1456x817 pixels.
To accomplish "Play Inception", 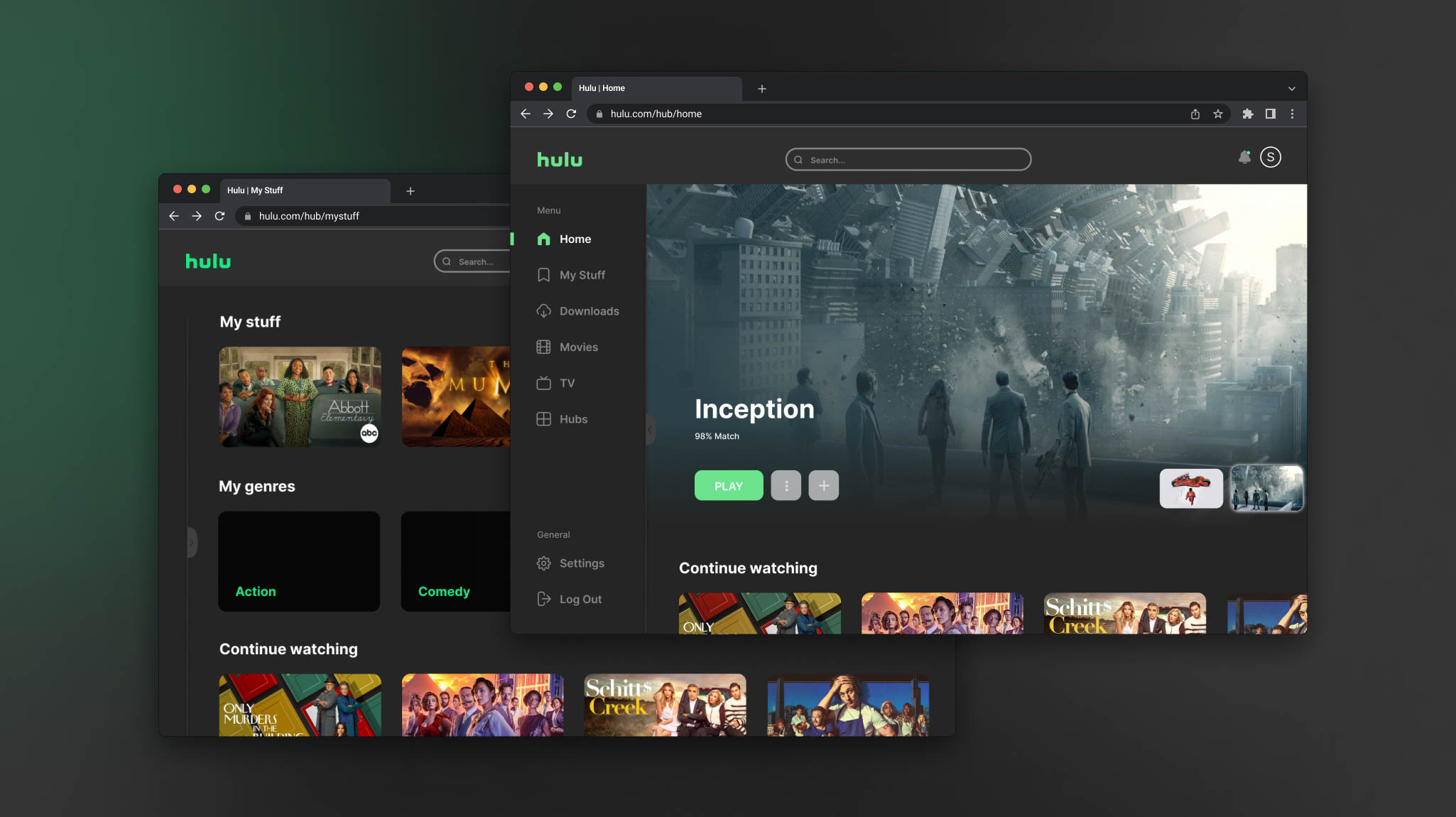I will (x=728, y=486).
